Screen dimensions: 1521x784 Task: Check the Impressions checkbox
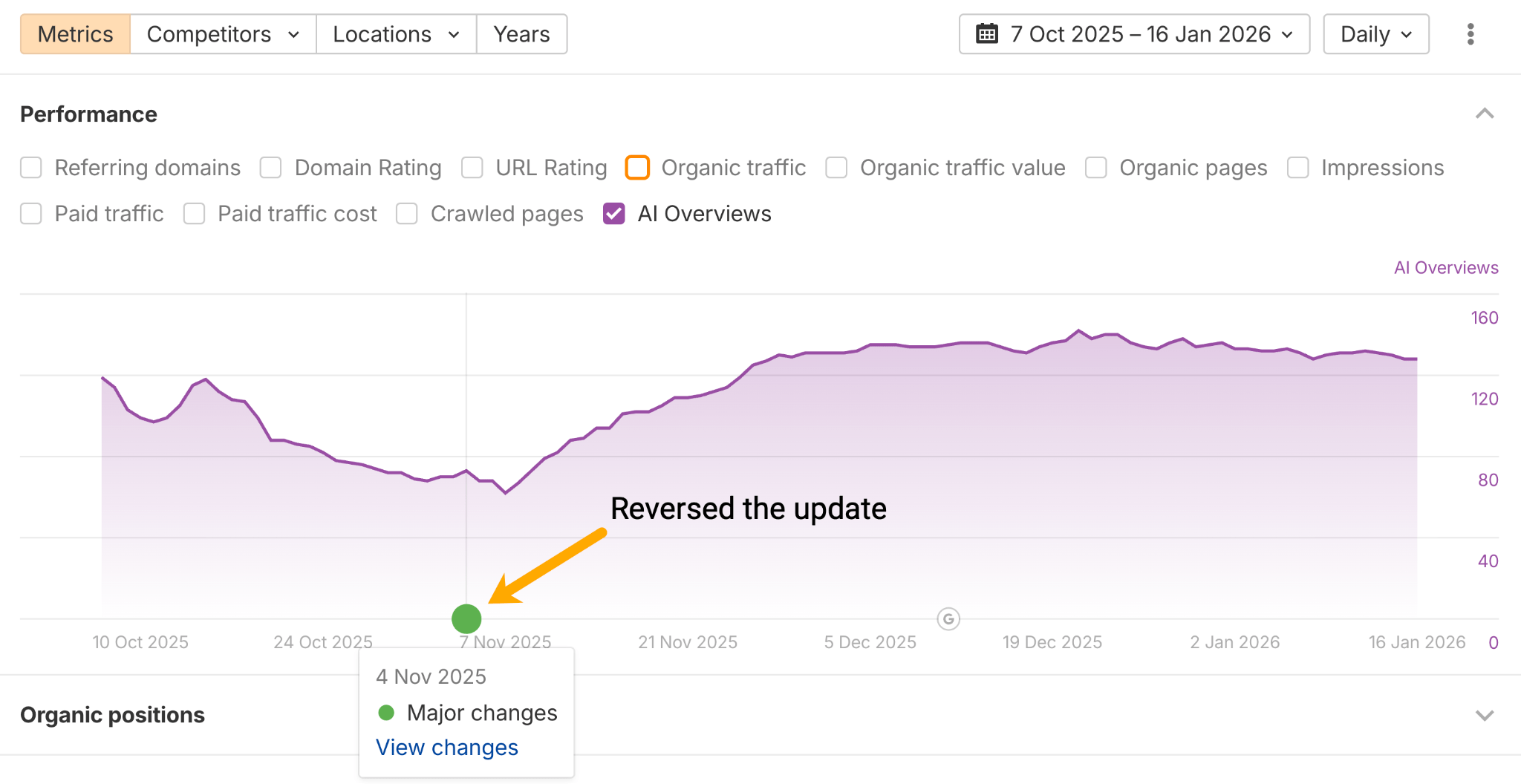pyautogui.click(x=1298, y=168)
